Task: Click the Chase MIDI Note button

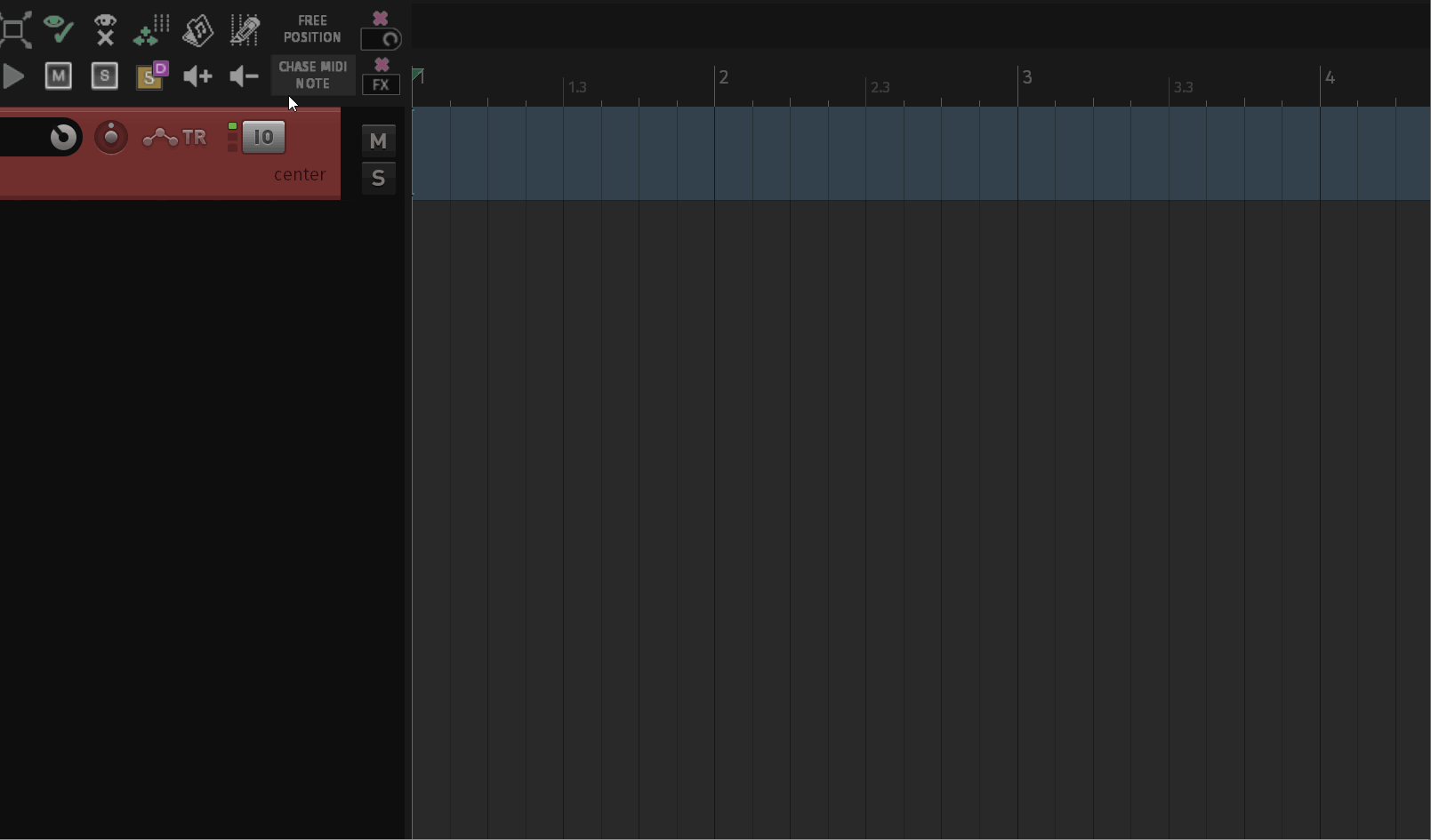Action: [x=312, y=76]
